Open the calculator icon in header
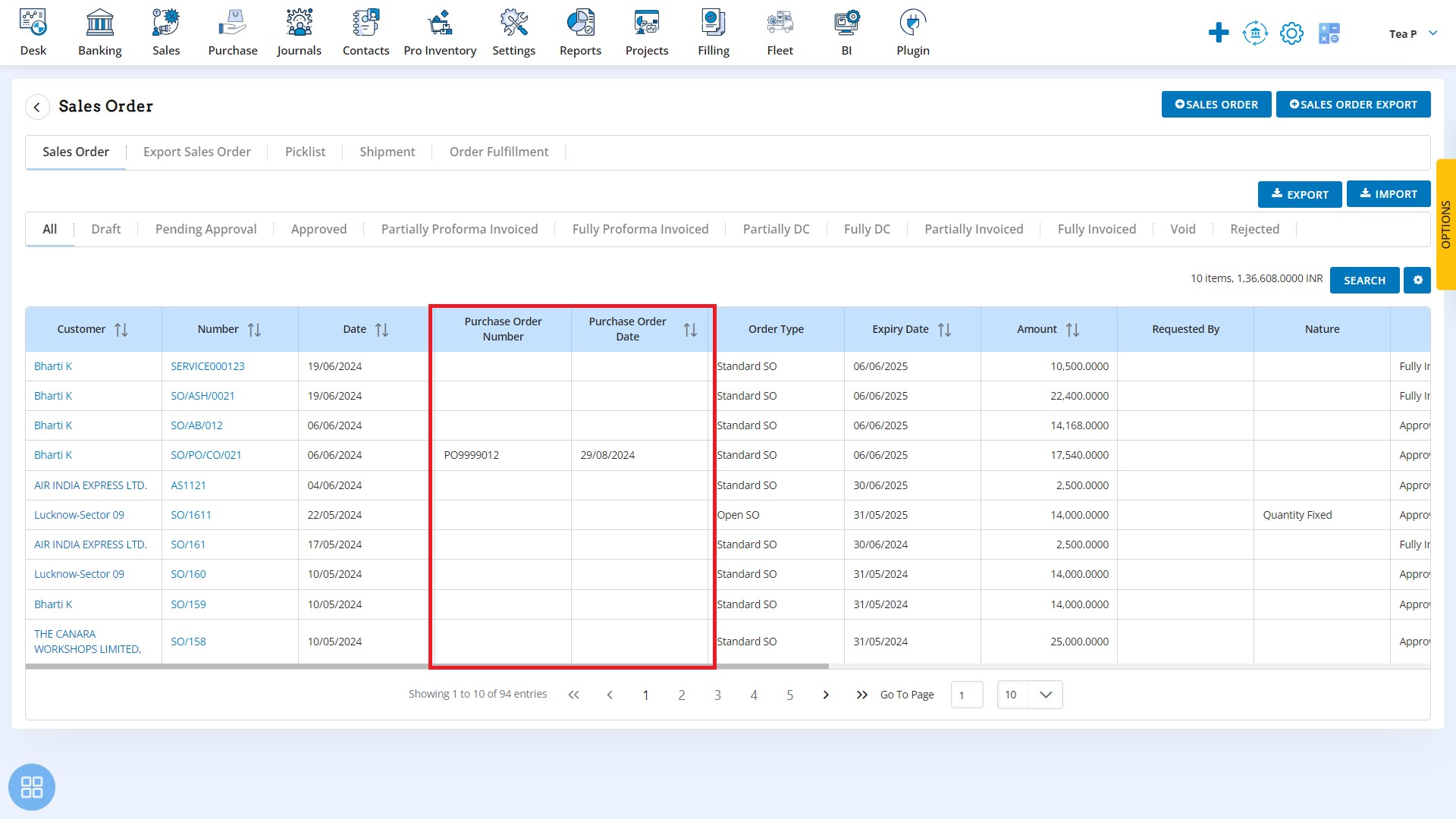The width and height of the screenshot is (1456, 819). [1329, 33]
